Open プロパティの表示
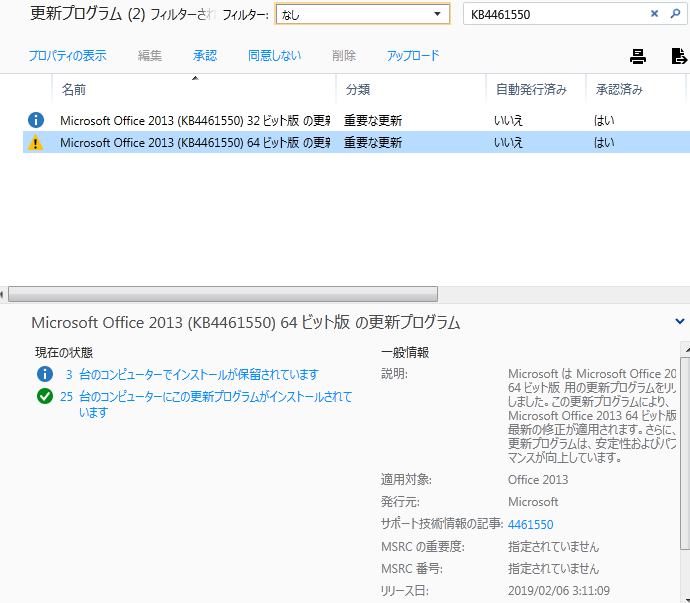Viewport: 690px width, 603px height. (67, 56)
